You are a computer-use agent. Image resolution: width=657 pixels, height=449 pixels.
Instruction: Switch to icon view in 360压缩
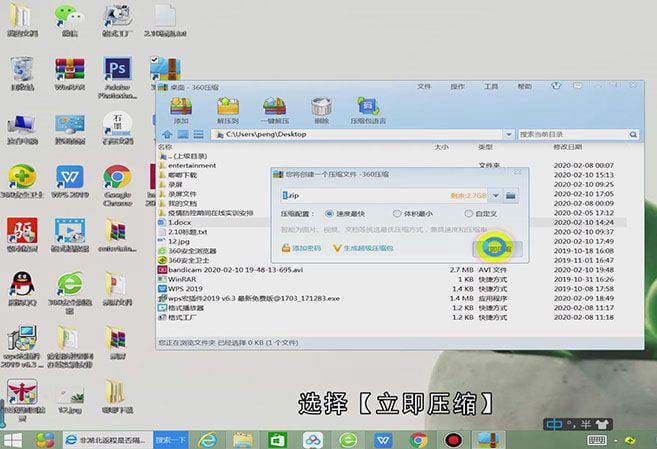coord(183,134)
